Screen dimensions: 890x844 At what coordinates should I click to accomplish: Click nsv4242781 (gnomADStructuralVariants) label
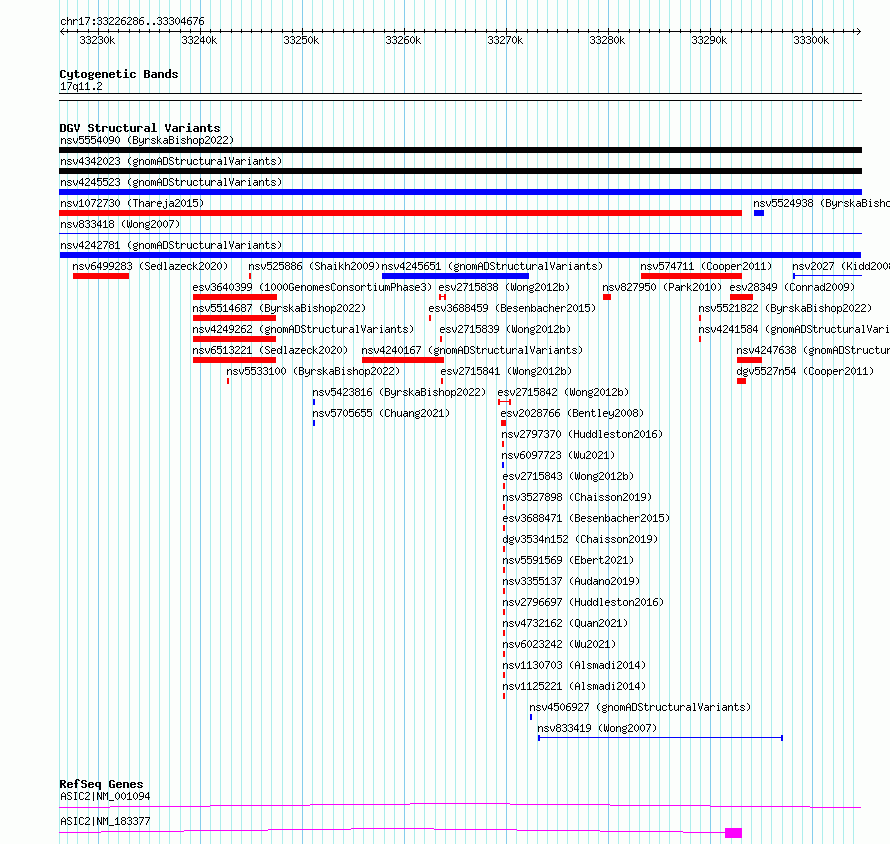point(171,245)
